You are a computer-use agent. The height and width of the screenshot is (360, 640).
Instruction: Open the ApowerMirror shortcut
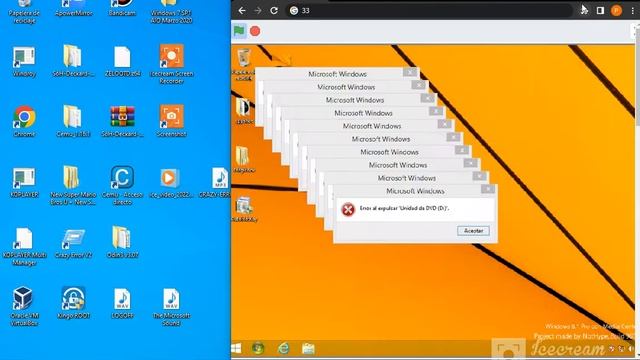(x=73, y=8)
